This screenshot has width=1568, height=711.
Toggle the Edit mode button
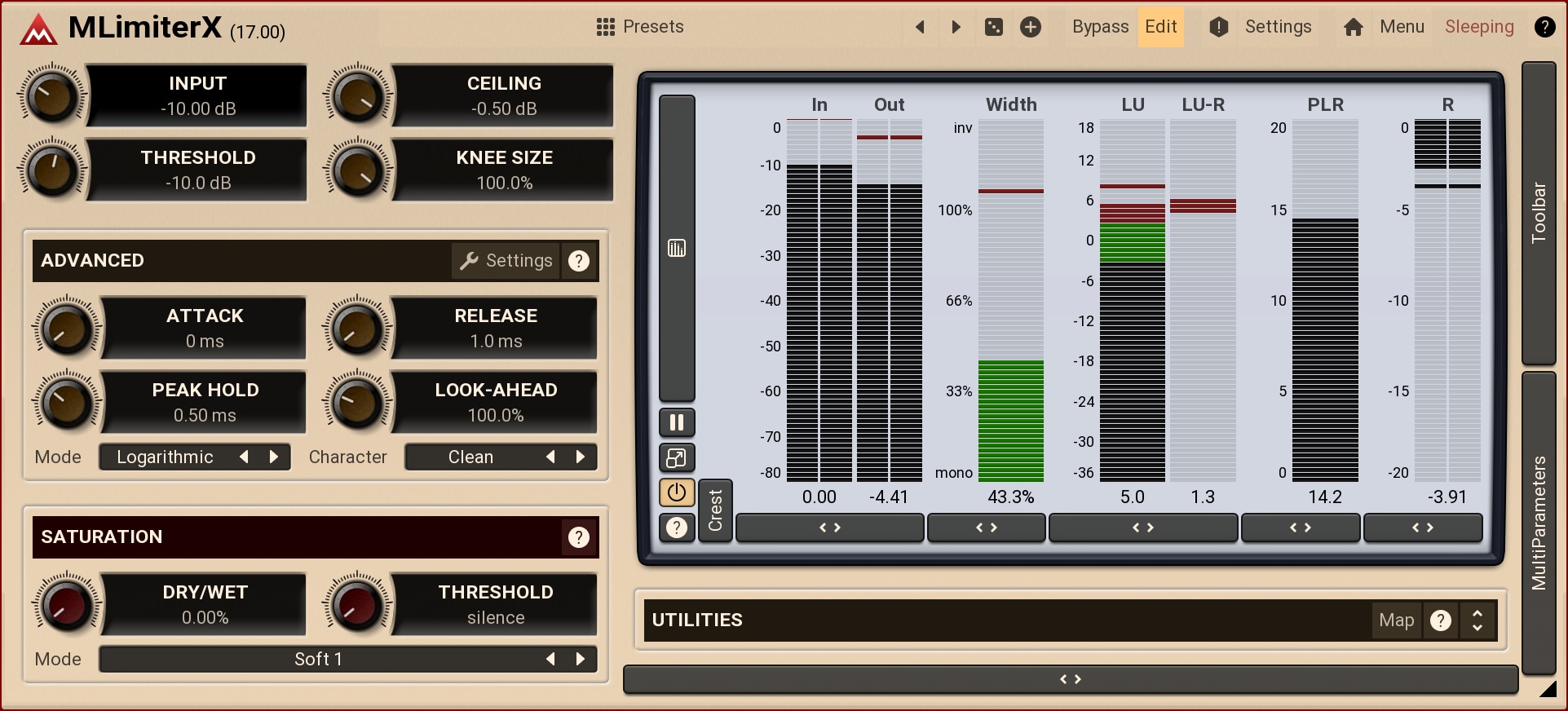(x=1160, y=27)
